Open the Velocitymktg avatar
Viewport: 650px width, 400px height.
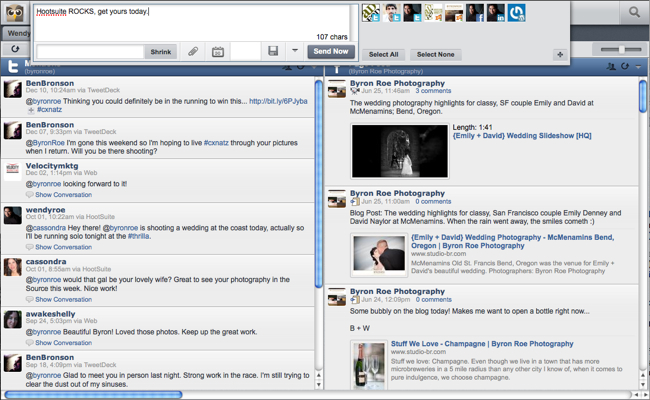(x=12, y=171)
